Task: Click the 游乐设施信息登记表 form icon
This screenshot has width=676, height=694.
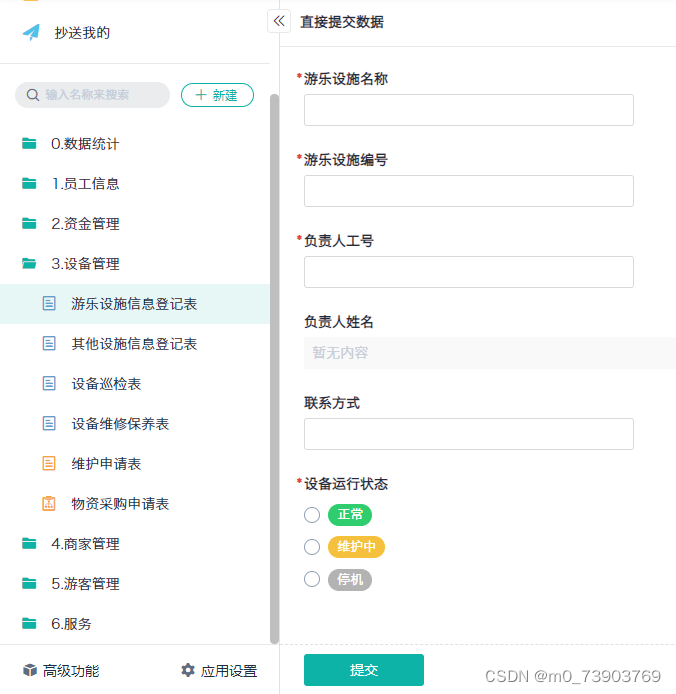Action: [x=49, y=304]
